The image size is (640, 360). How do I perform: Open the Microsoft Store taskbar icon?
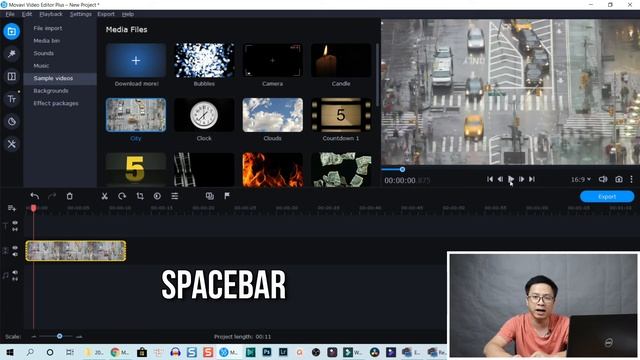(142, 352)
